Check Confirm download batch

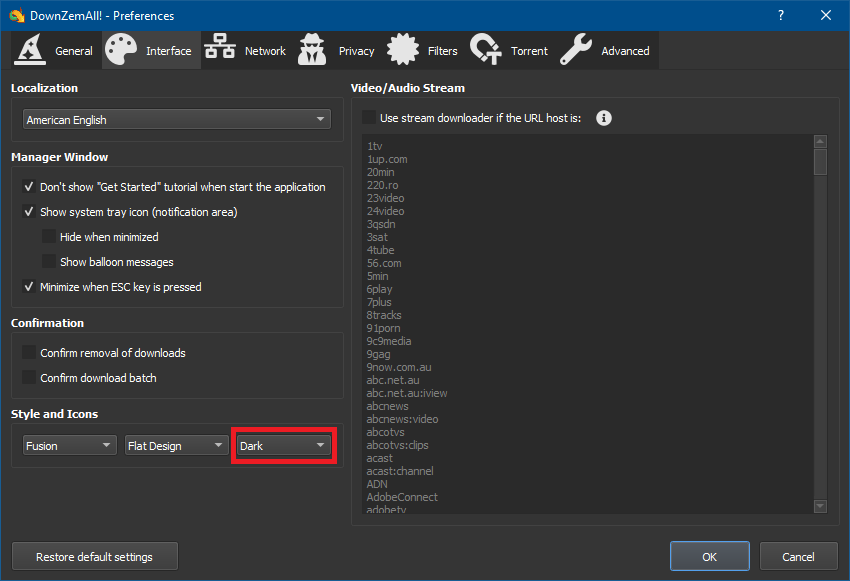[x=29, y=378]
